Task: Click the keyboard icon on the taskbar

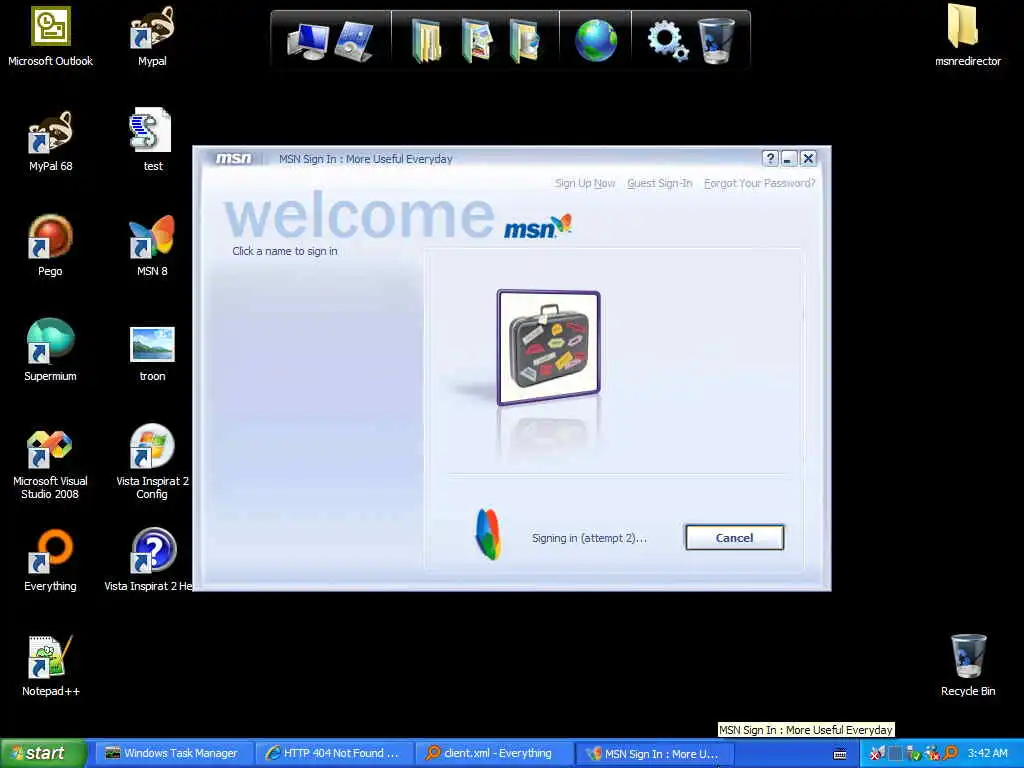Action: pos(840,755)
